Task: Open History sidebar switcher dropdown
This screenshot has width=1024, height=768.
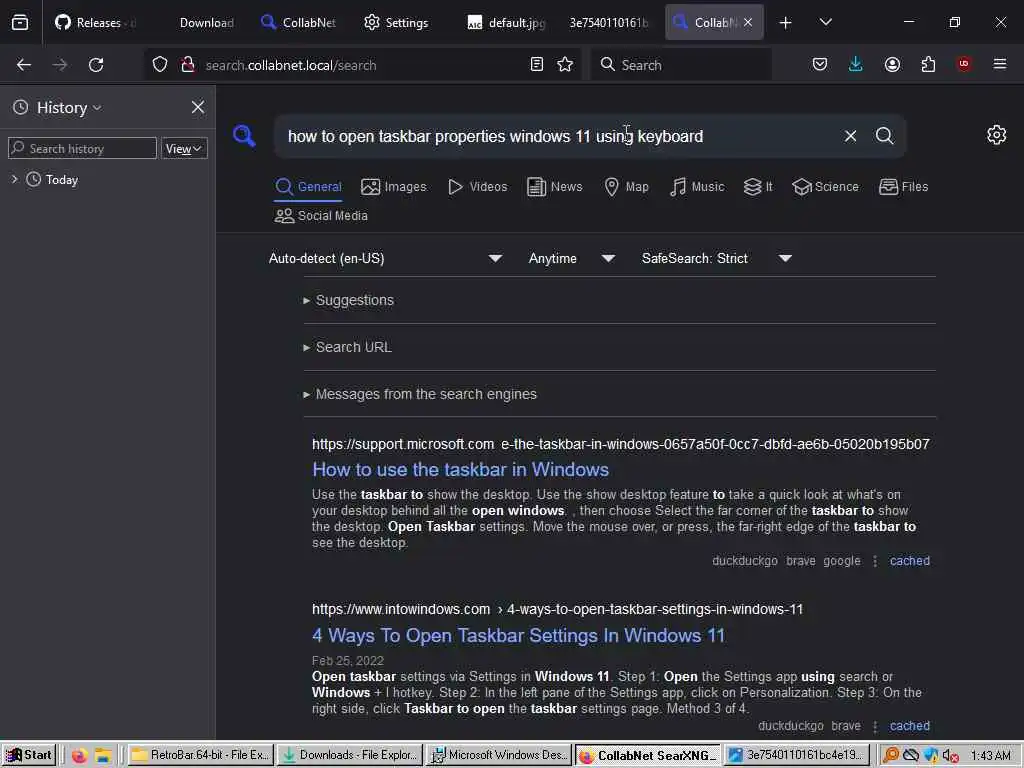Action: pos(69,107)
